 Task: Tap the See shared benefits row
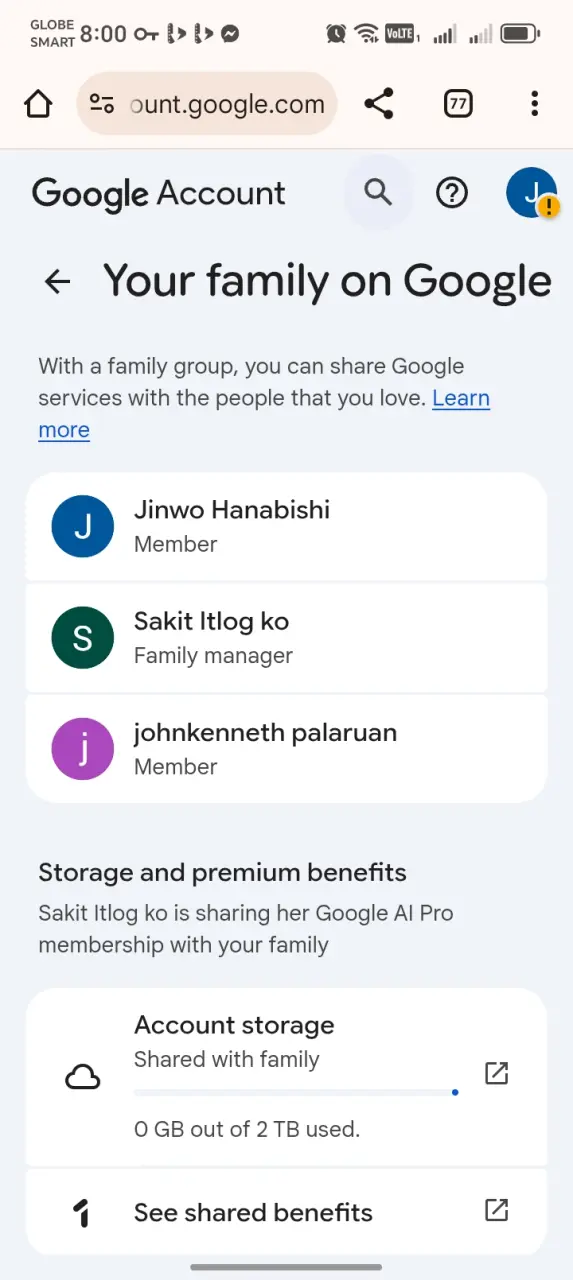point(286,1212)
